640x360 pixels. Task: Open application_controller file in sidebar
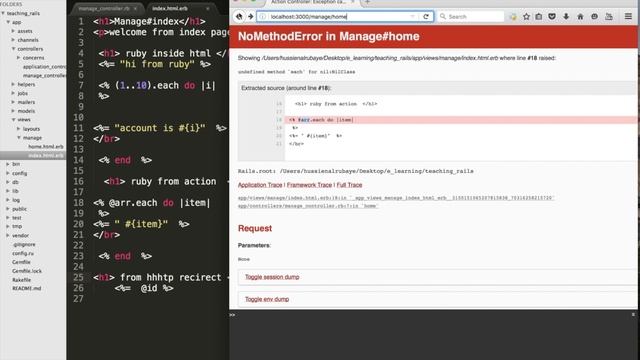[x=44, y=67]
